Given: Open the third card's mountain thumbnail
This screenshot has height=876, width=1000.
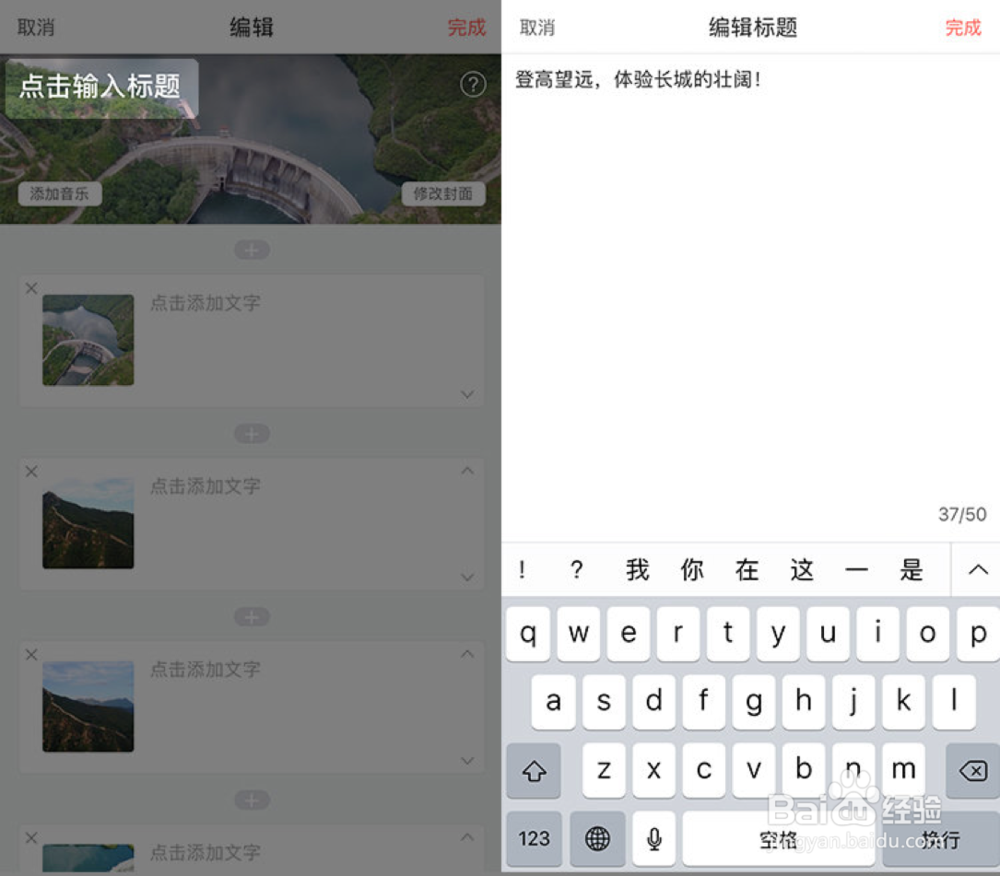Looking at the screenshot, I should tap(88, 706).
